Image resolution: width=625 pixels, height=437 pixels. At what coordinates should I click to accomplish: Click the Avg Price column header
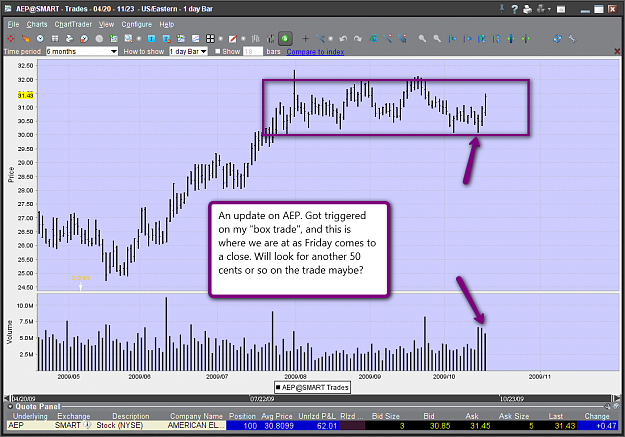pos(277,416)
